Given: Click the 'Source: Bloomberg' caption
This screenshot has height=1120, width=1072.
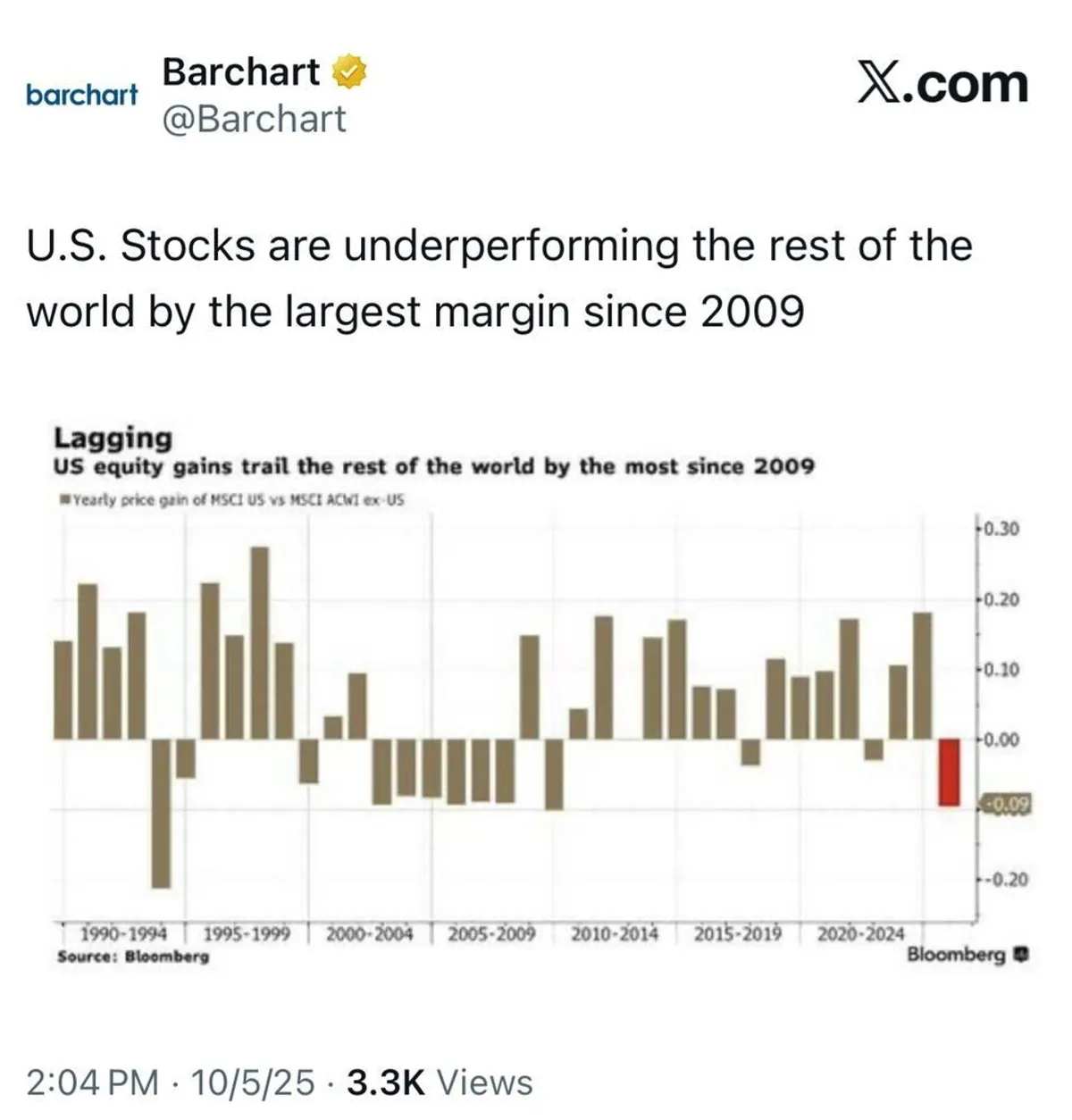Looking at the screenshot, I should pyautogui.click(x=132, y=957).
